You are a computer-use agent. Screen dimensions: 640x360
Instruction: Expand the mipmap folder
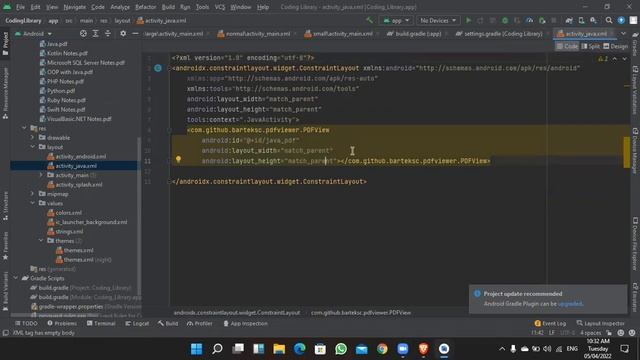(33, 194)
